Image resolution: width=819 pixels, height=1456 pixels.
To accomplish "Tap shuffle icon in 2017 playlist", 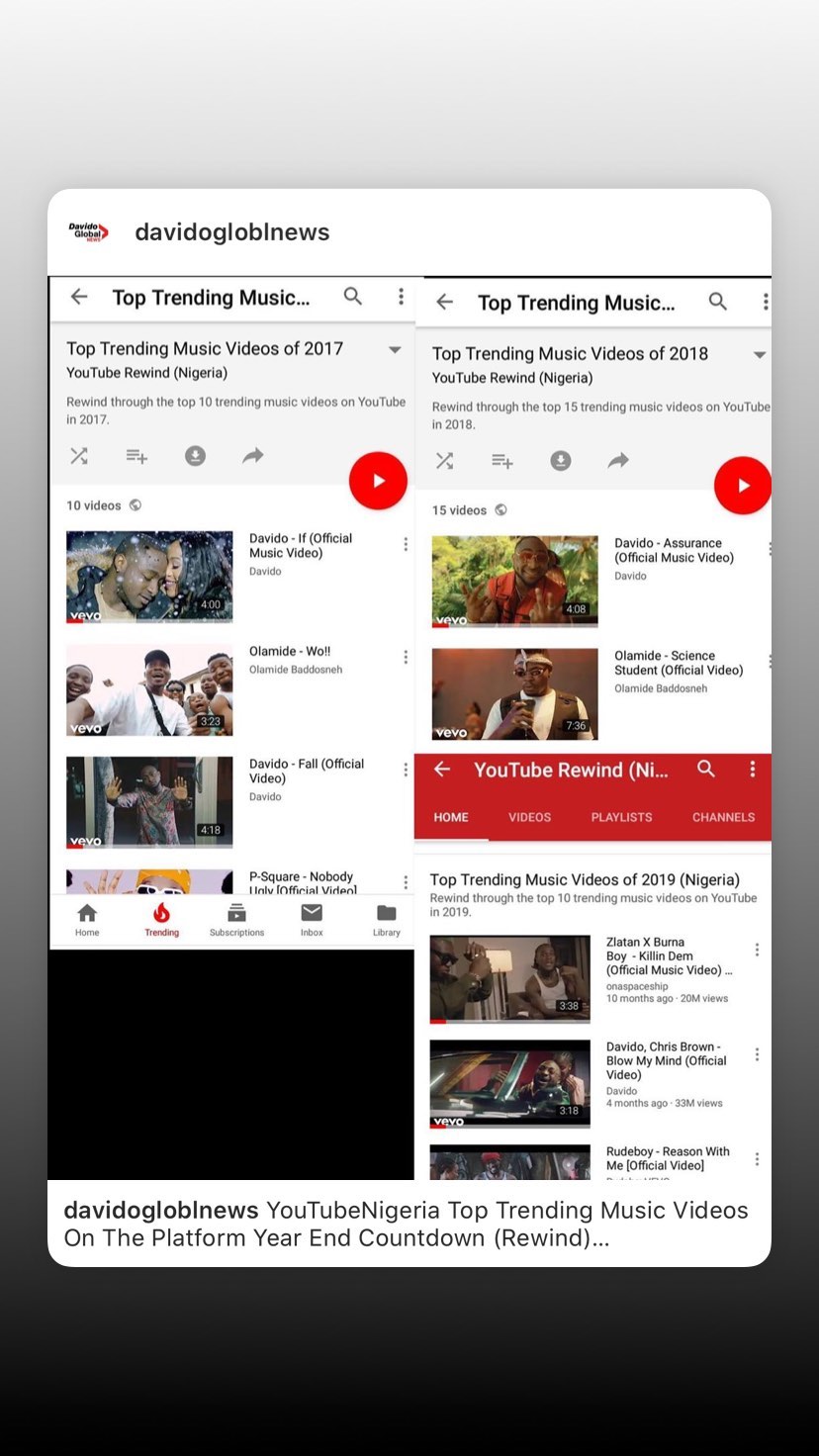I will pyautogui.click(x=79, y=456).
